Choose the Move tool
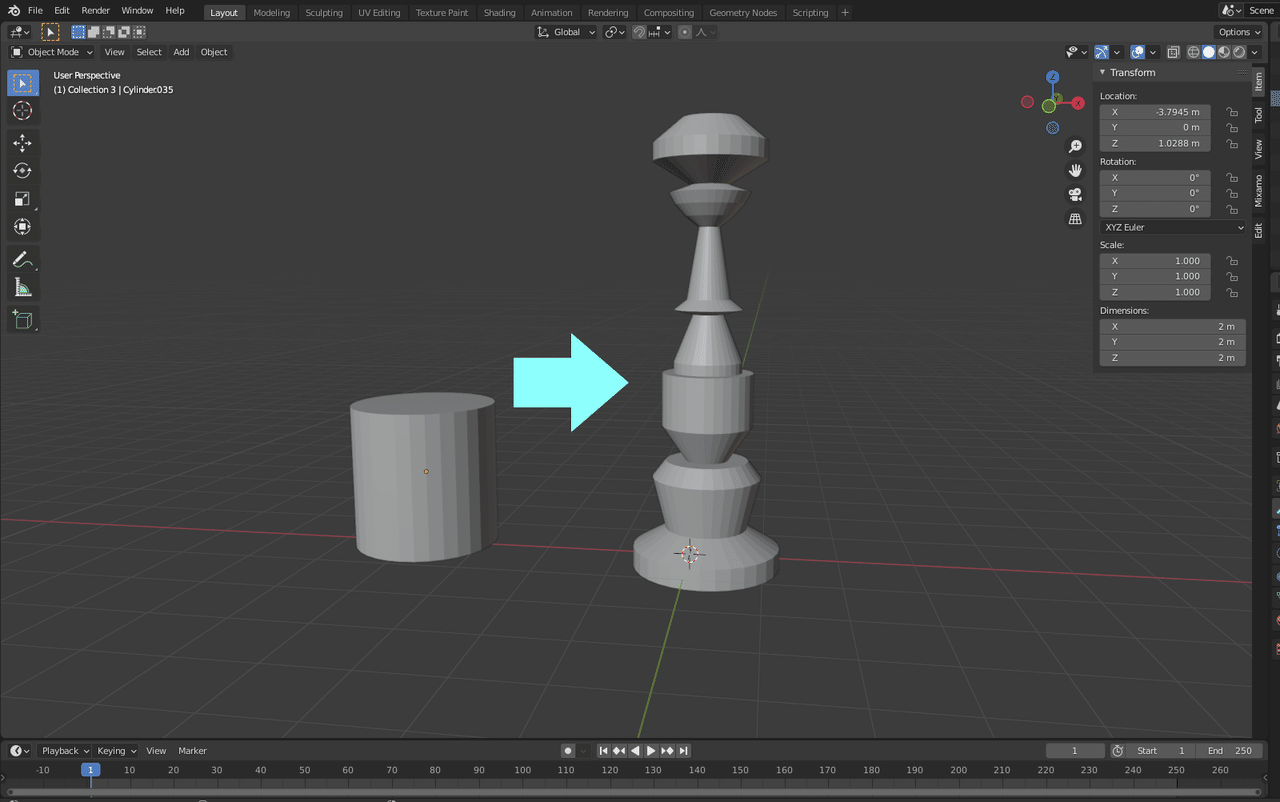Image resolution: width=1280 pixels, height=802 pixels. (23, 143)
